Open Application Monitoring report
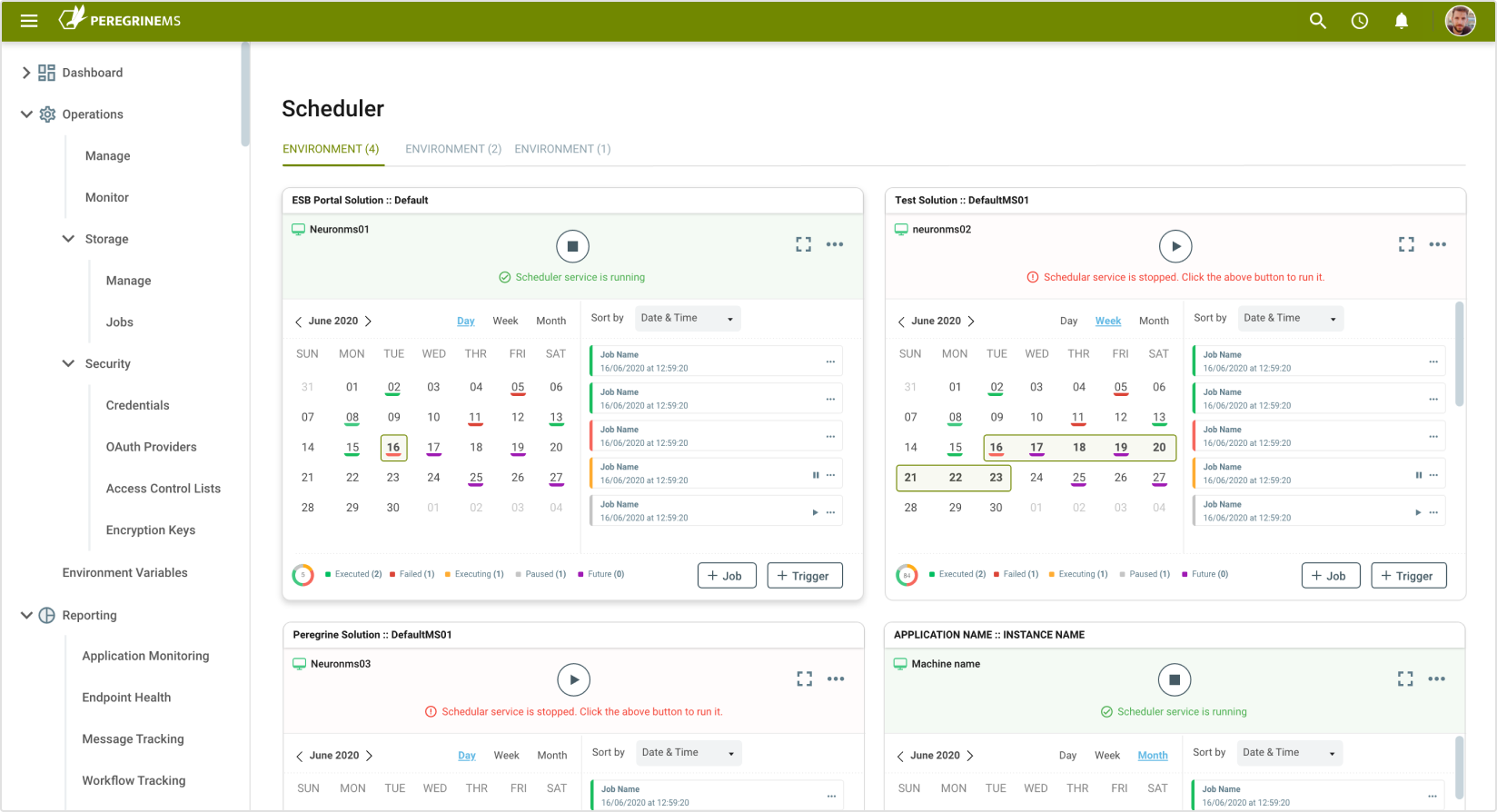1497x812 pixels. tap(145, 656)
